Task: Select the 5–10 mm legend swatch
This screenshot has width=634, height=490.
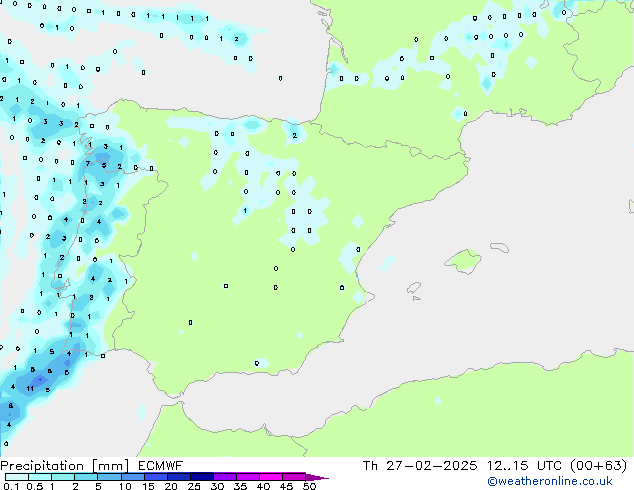Action: (109, 477)
